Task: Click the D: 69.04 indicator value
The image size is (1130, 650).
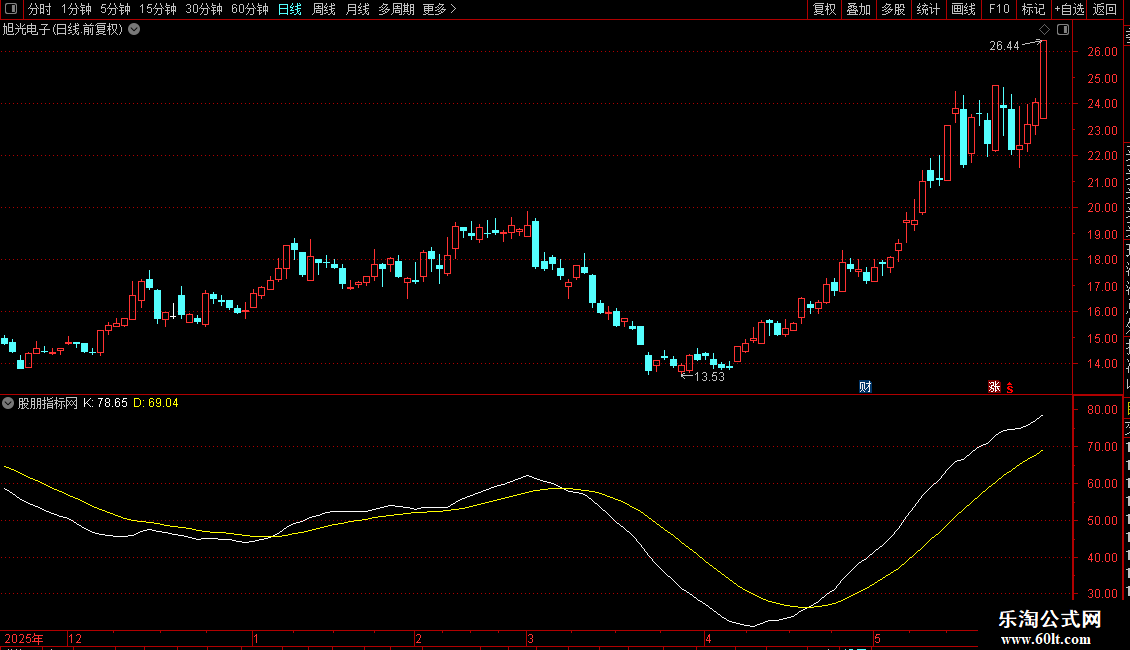Action: pyautogui.click(x=156, y=403)
